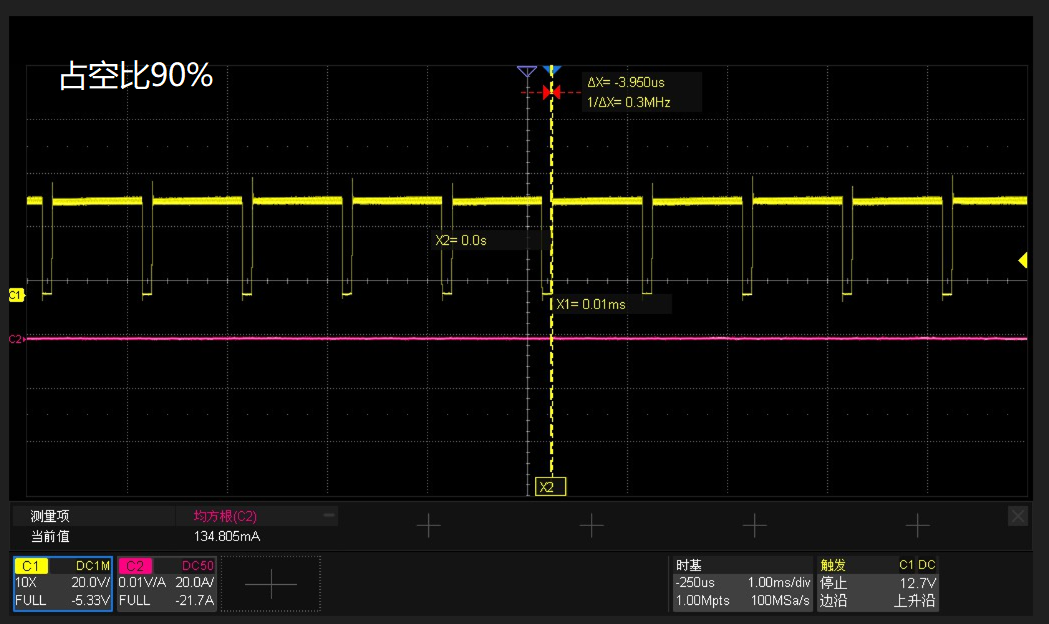Click the 100MSa/s sample rate value
1049x624 pixels.
780,601
